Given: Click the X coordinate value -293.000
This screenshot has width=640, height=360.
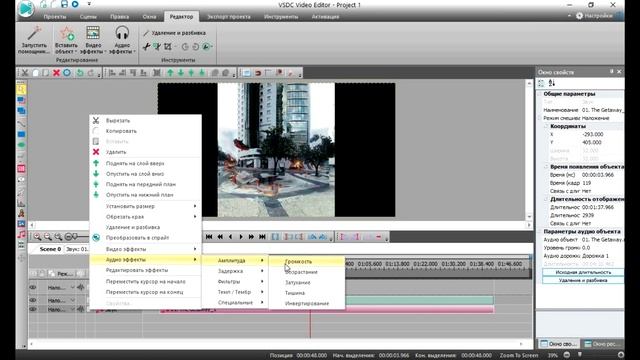Looking at the screenshot, I should coord(593,134).
